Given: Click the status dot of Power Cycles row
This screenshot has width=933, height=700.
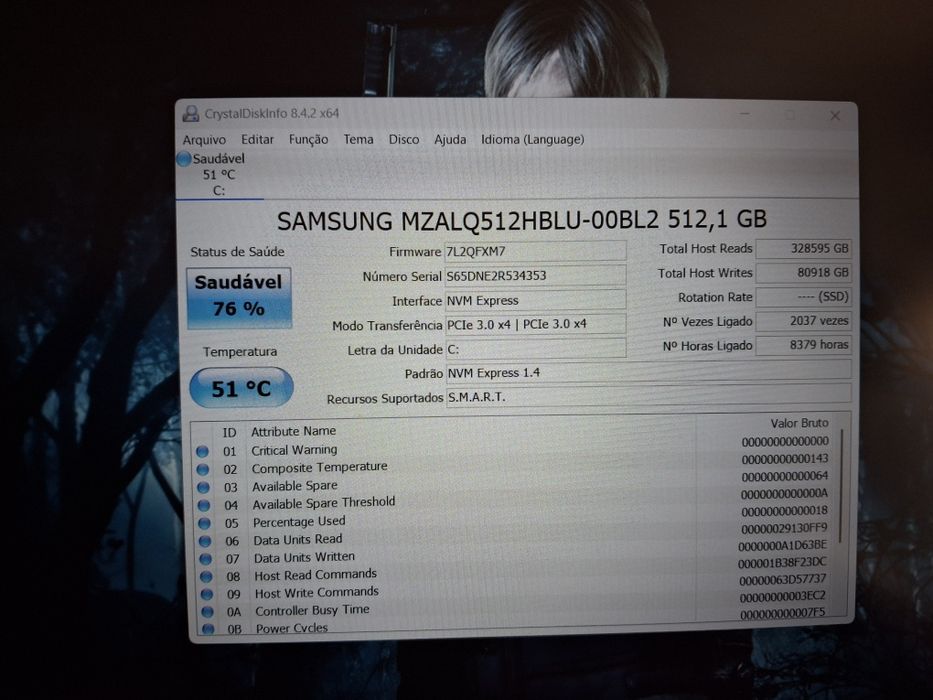Looking at the screenshot, I should click(x=208, y=629).
